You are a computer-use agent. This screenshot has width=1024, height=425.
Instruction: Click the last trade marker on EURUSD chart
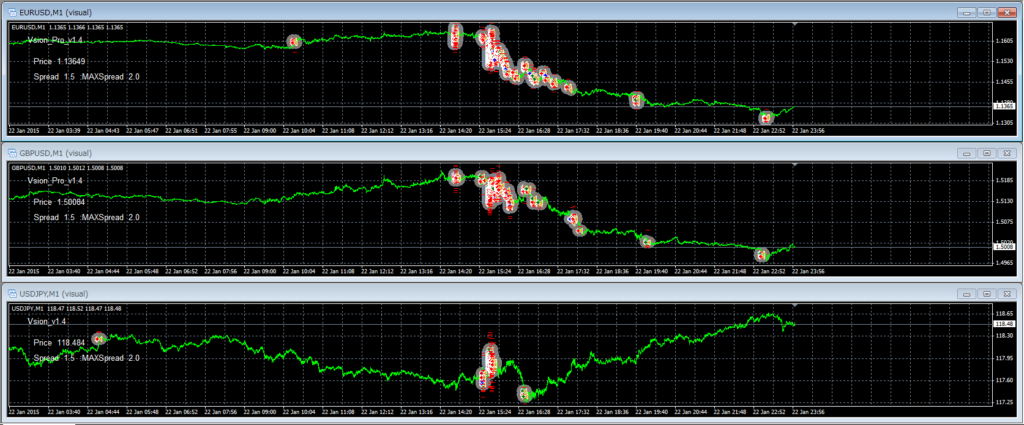pyautogui.click(x=766, y=117)
